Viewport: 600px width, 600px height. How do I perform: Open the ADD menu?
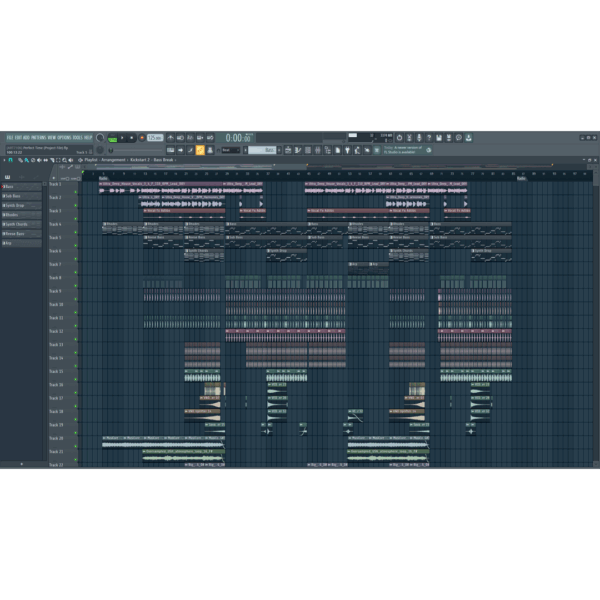point(26,138)
